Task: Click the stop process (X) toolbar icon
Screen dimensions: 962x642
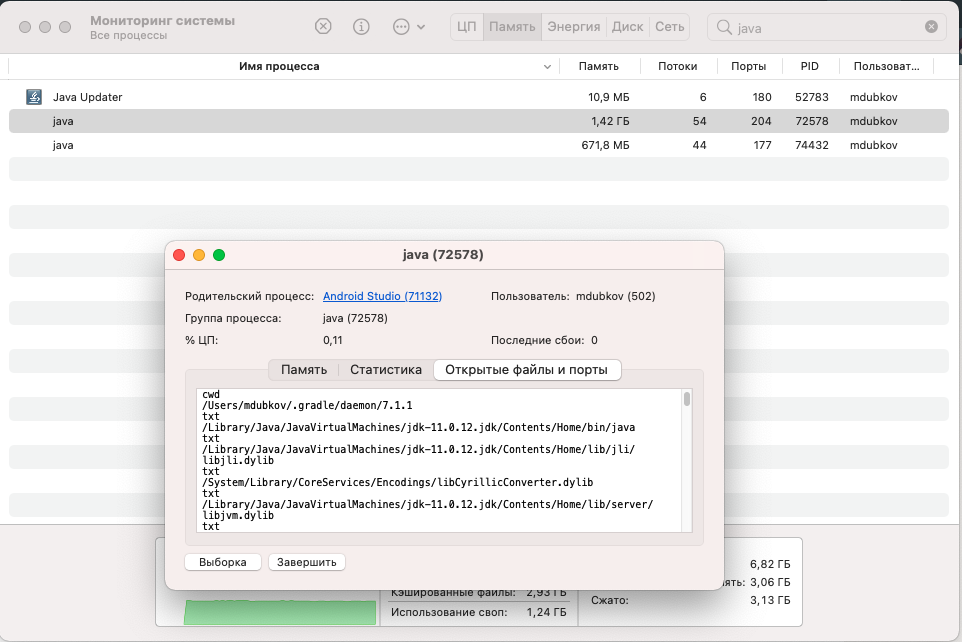Action: [x=323, y=26]
